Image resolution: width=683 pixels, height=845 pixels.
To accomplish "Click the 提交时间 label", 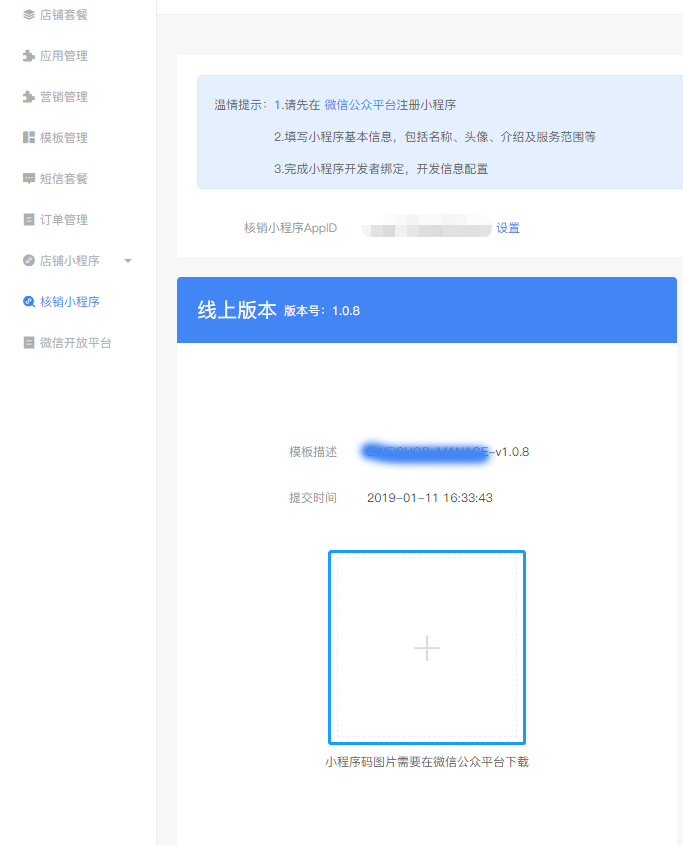I will [313, 498].
